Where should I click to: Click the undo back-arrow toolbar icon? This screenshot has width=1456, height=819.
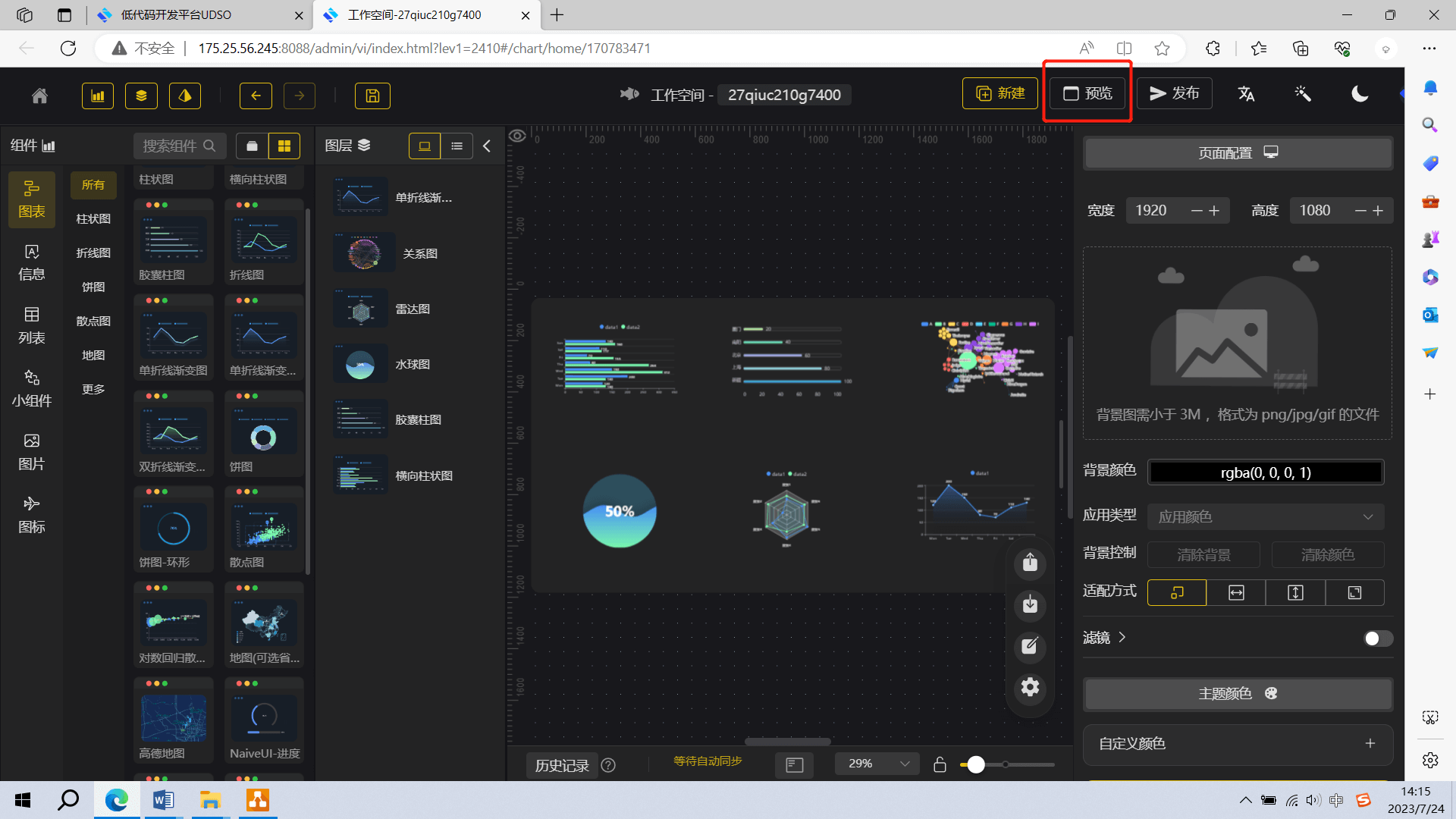point(256,96)
